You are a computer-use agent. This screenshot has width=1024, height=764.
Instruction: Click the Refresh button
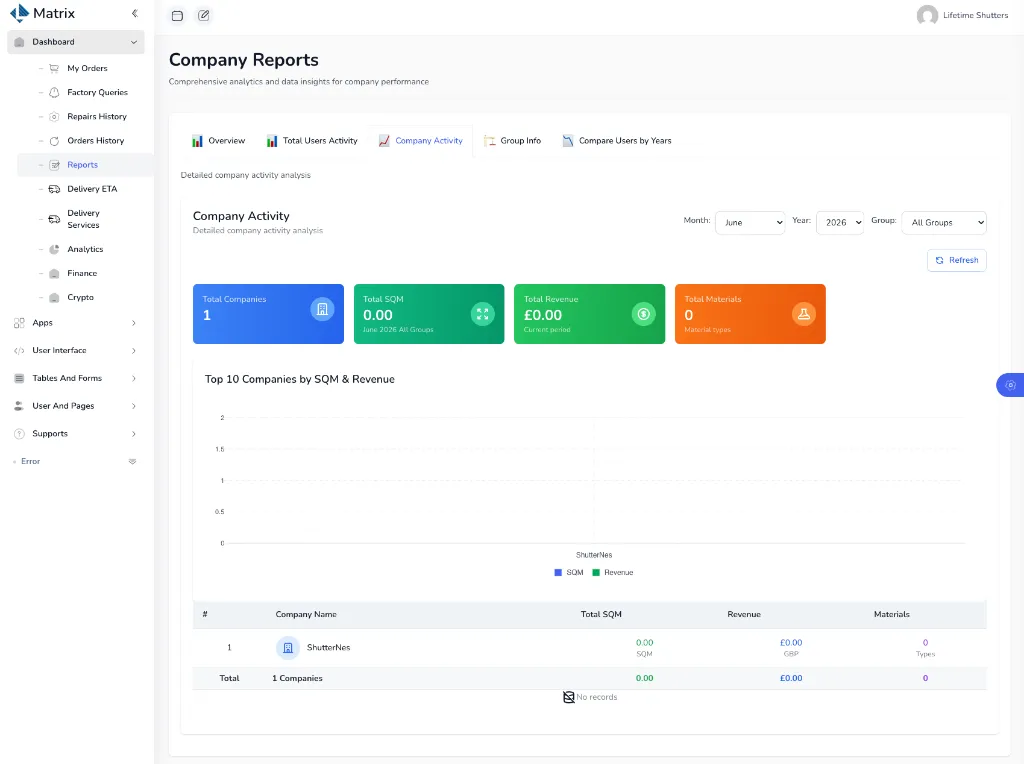click(957, 261)
